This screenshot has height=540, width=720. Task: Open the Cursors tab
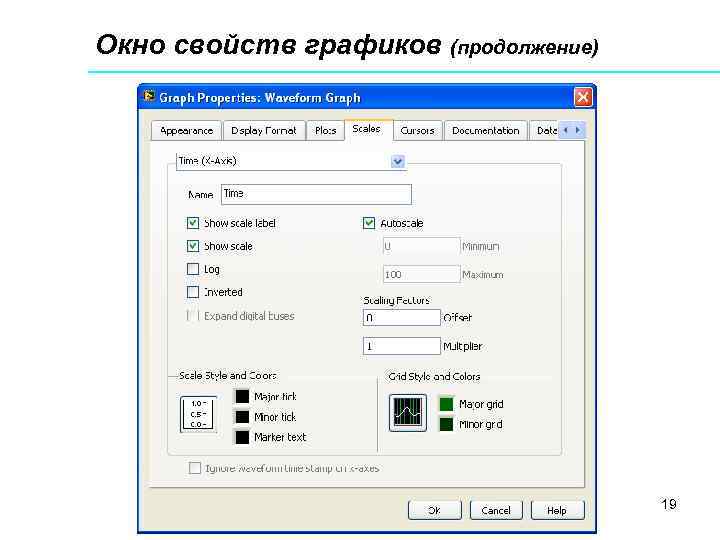(x=417, y=131)
